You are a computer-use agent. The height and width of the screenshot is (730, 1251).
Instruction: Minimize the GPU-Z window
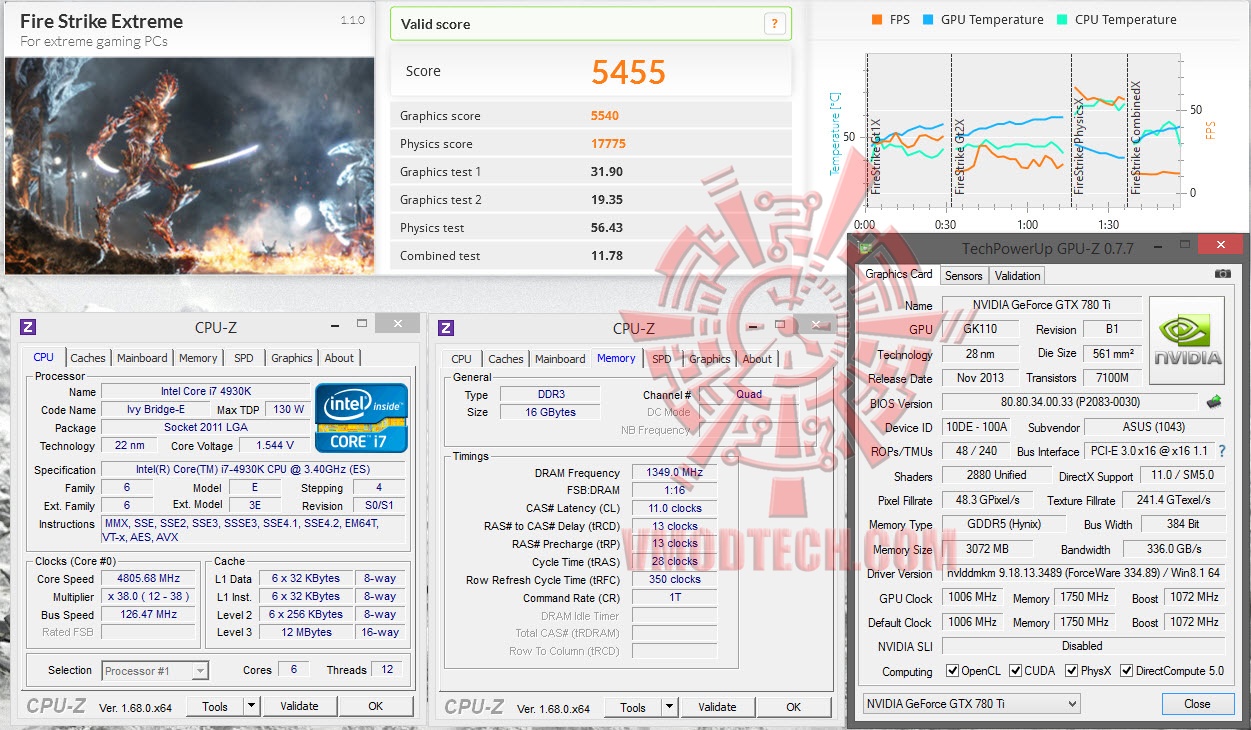1158,245
